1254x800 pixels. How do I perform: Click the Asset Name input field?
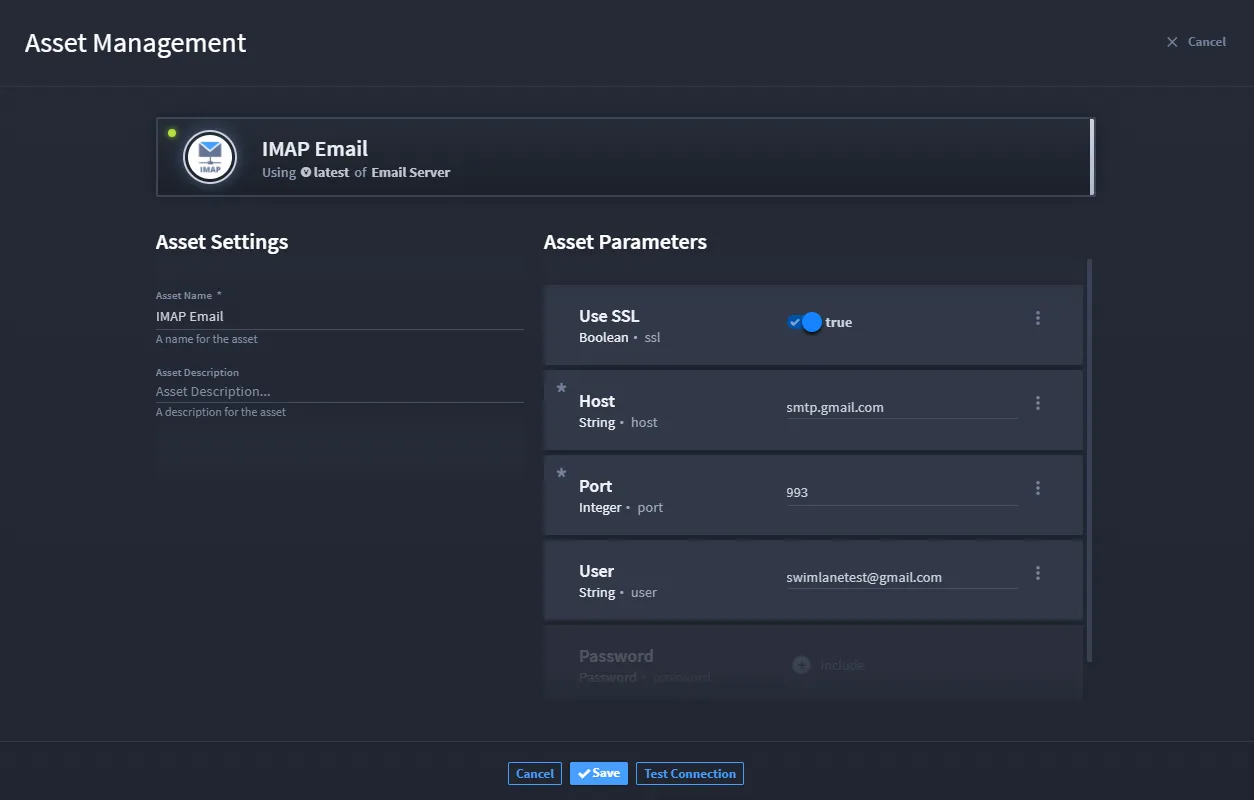[340, 317]
